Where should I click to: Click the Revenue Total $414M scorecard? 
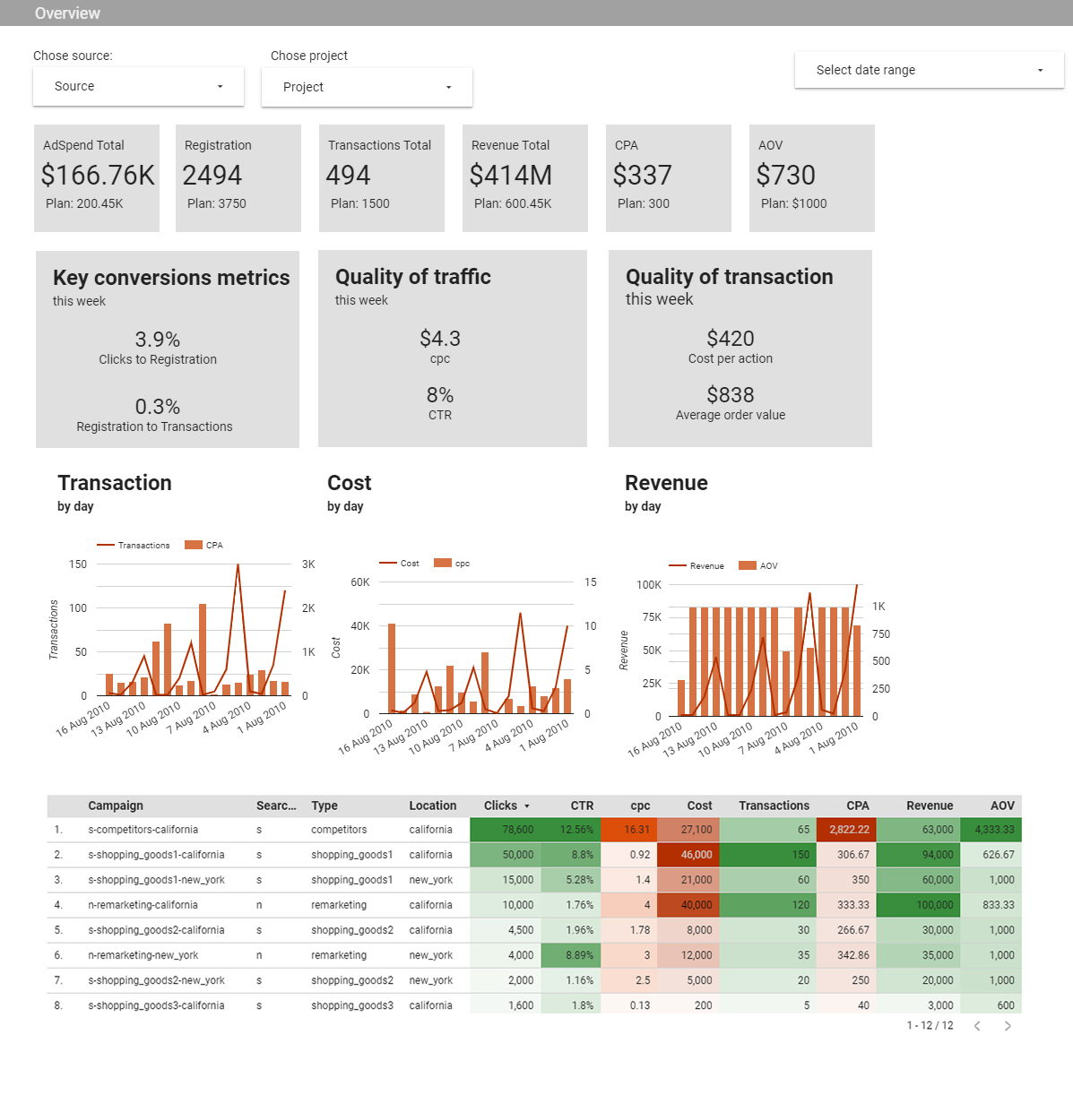point(525,178)
